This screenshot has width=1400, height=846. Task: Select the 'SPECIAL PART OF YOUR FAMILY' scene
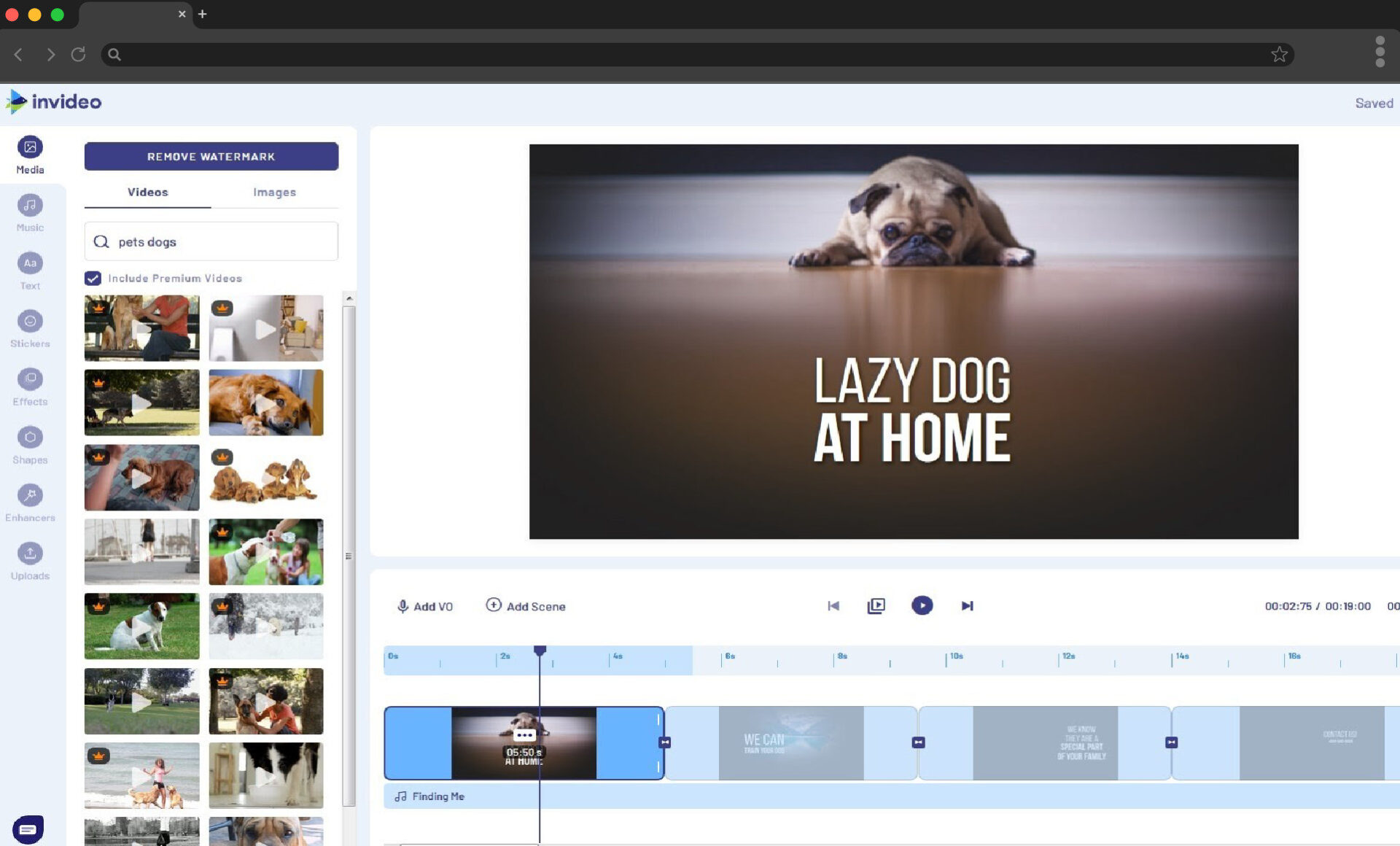click(x=1045, y=742)
